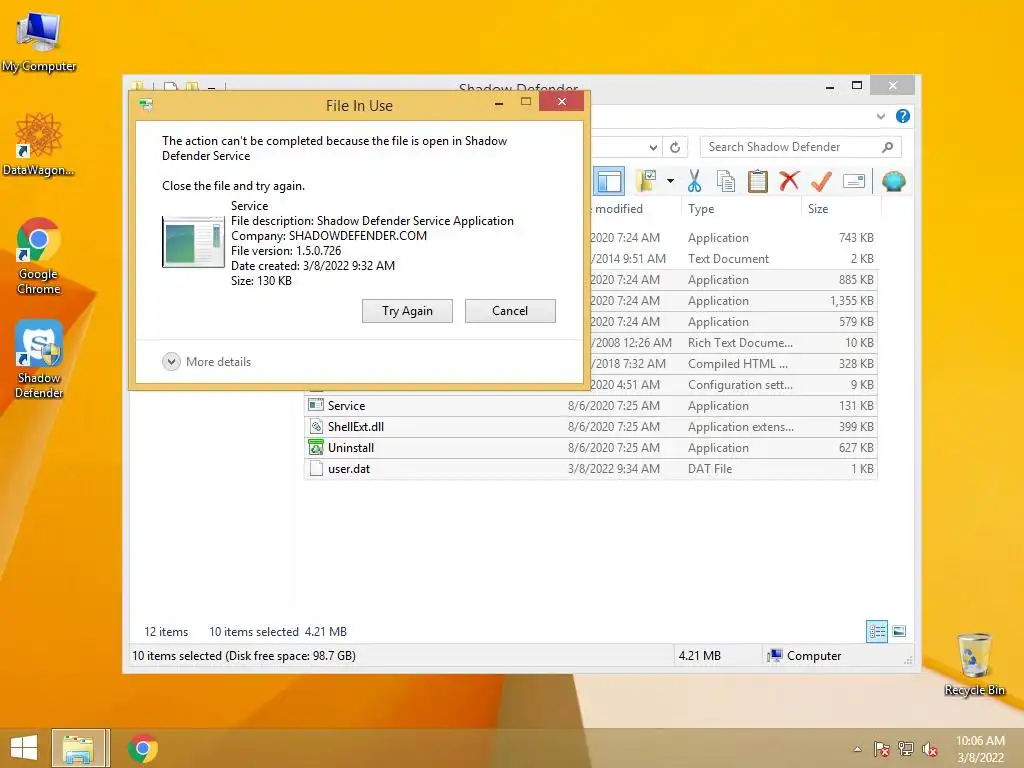Delete selected files with red X
The width and height of the screenshot is (1024, 768).
point(789,181)
